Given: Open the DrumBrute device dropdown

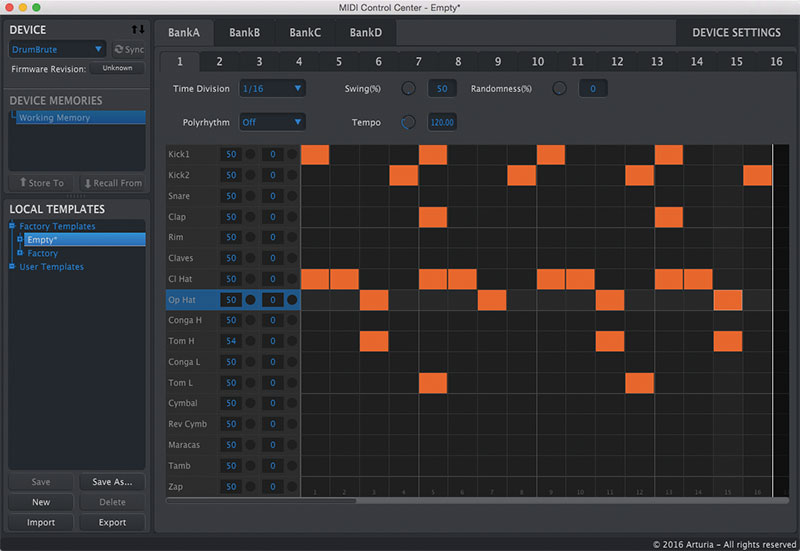Looking at the screenshot, I should pyautogui.click(x=57, y=49).
